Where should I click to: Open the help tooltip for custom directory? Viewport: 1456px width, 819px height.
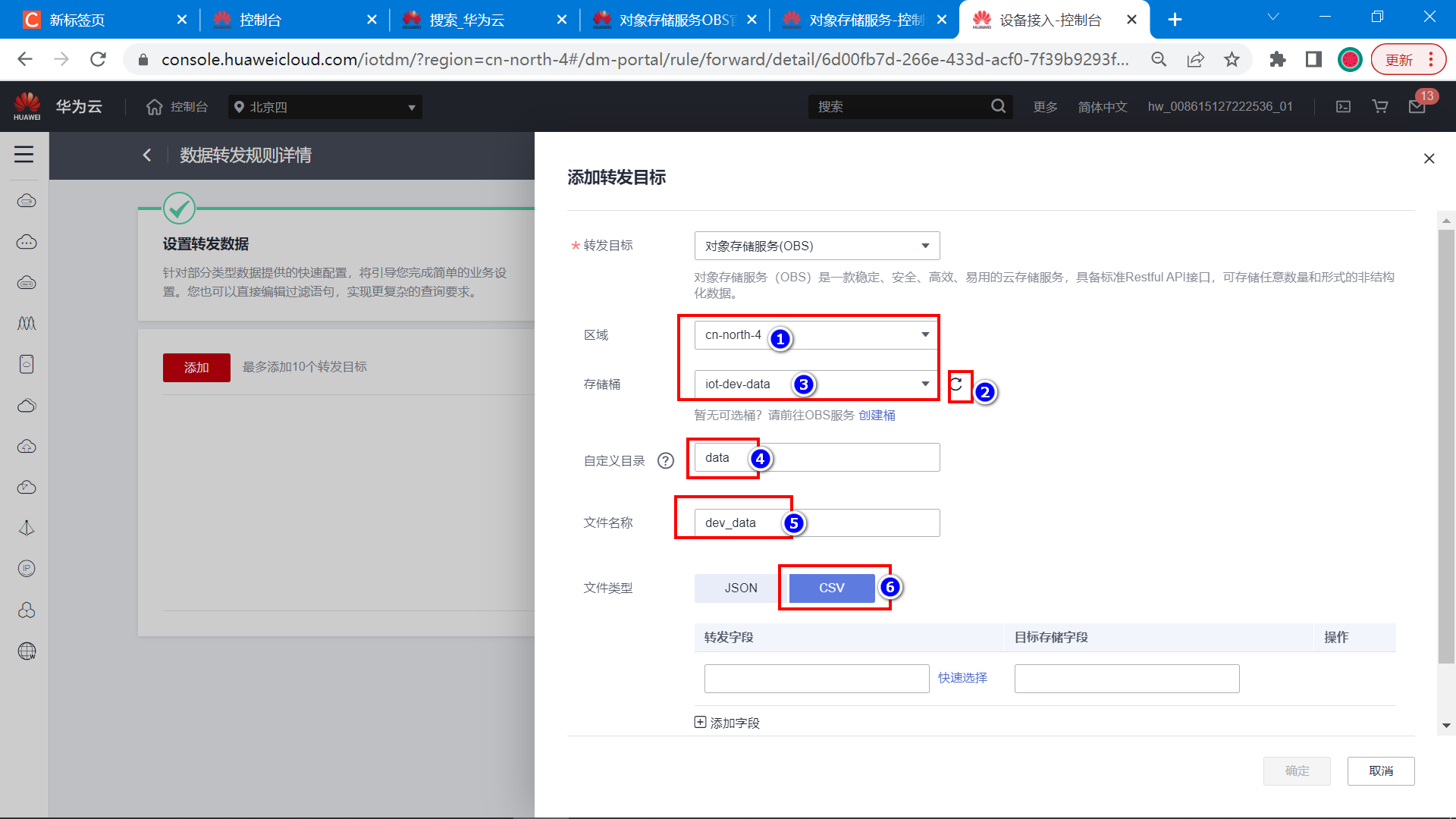coord(665,460)
